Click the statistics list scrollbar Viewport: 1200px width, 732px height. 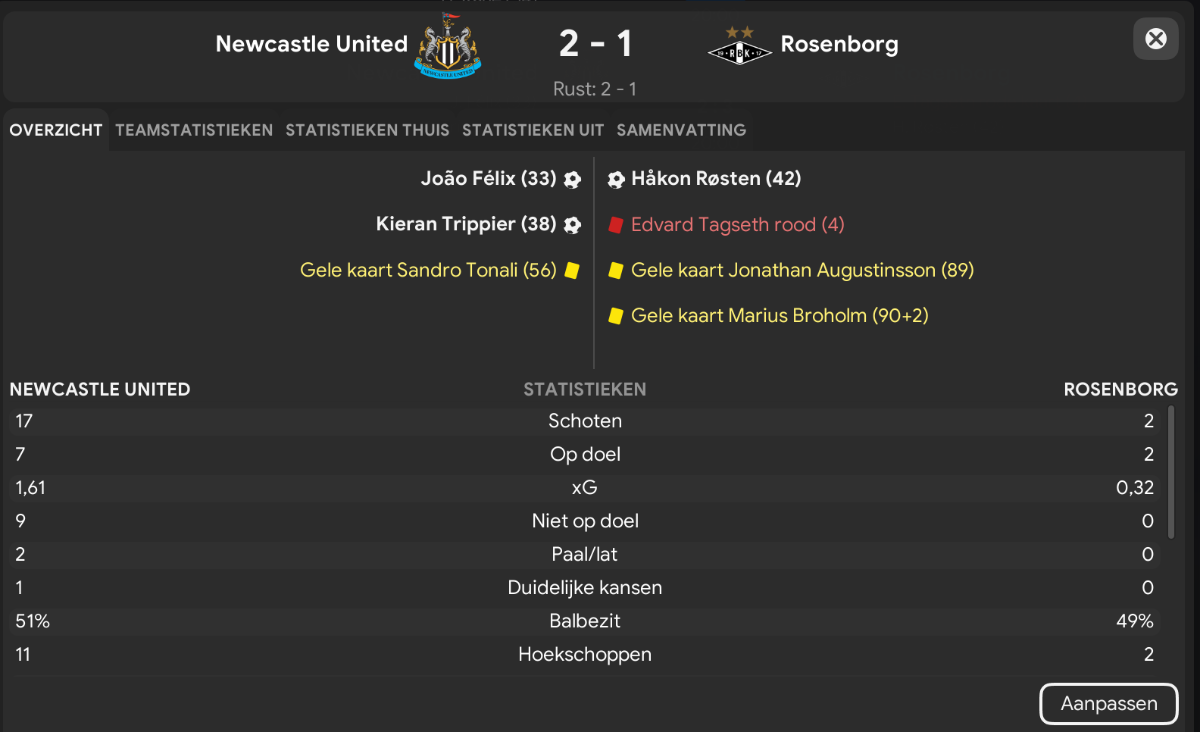[x=1172, y=468]
